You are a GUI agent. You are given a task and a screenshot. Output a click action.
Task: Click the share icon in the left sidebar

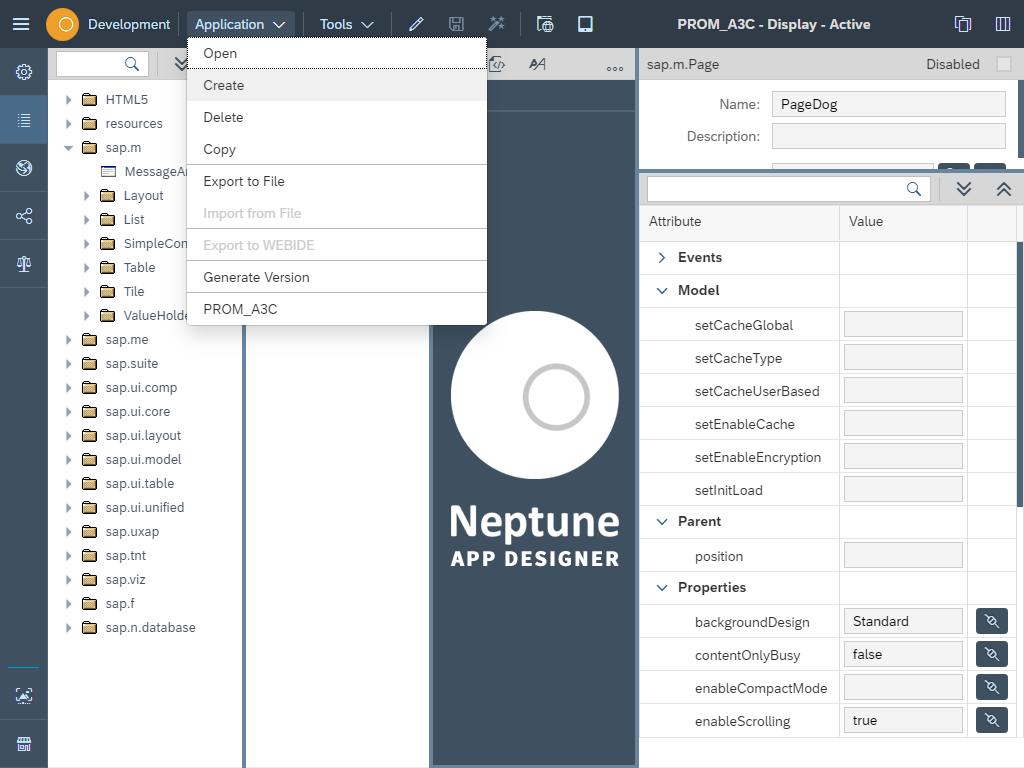tap(23, 215)
